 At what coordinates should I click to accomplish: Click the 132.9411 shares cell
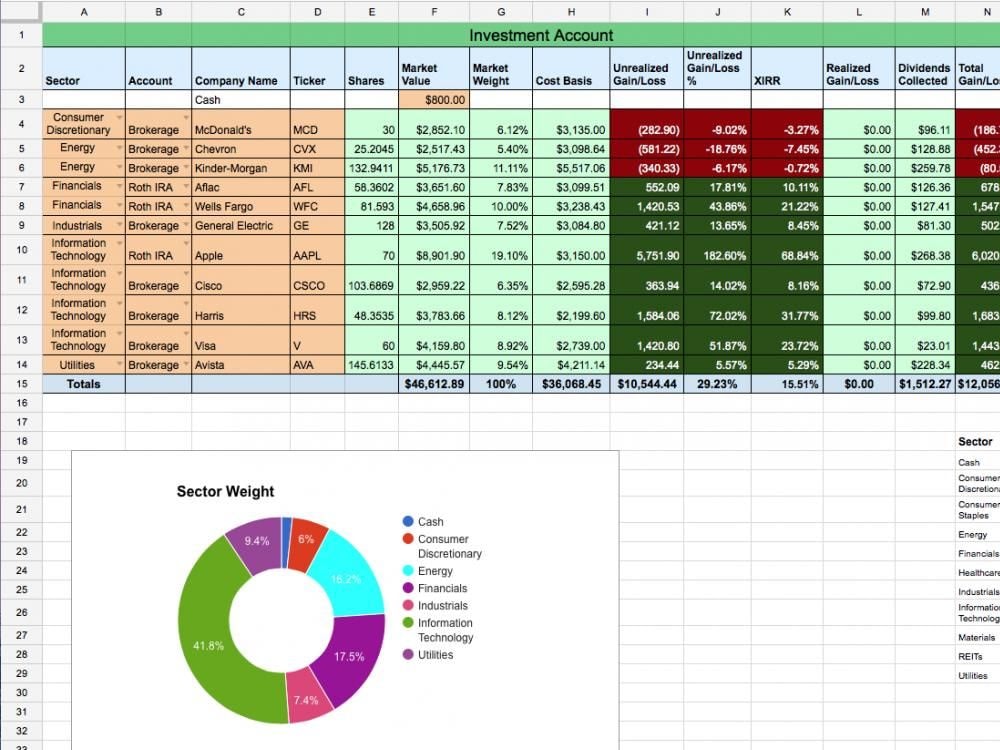[x=371, y=168]
